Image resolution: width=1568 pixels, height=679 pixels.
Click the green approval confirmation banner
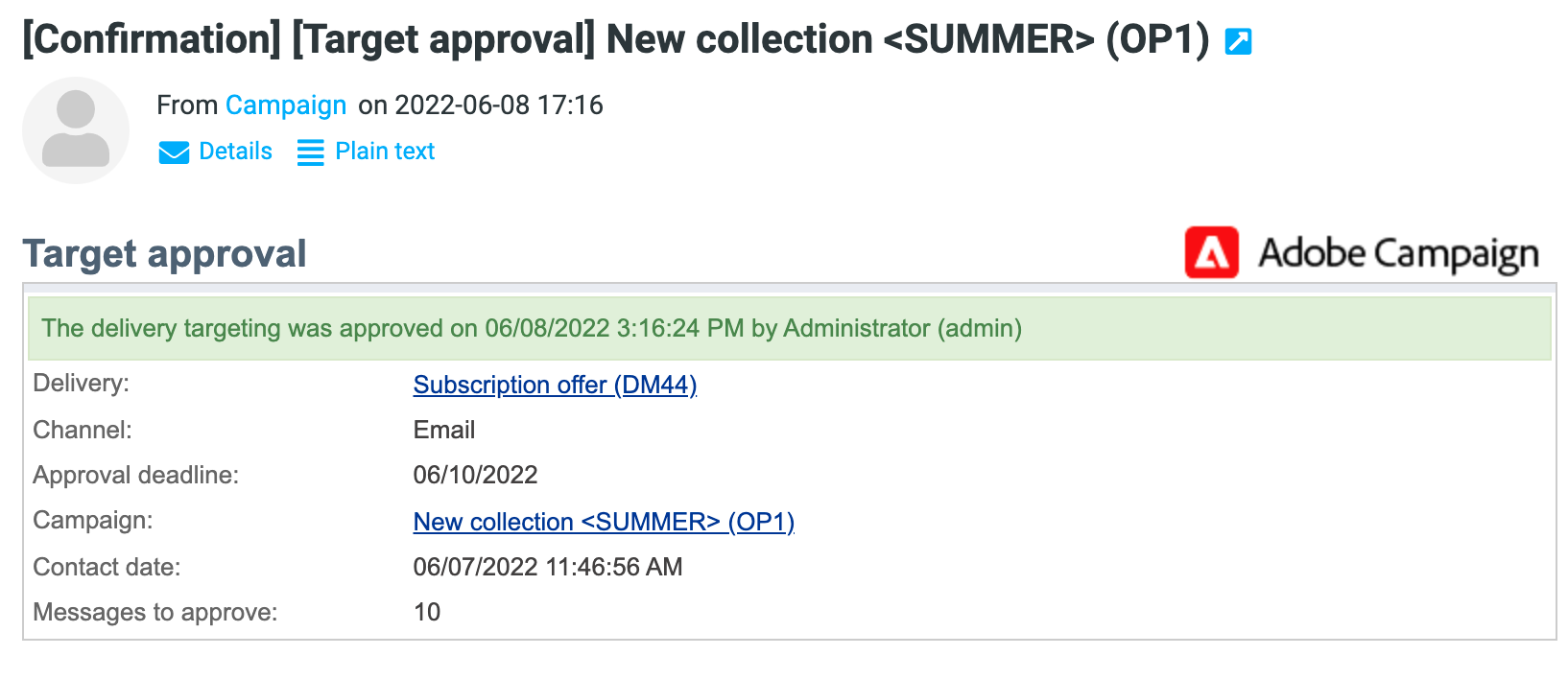click(x=789, y=328)
